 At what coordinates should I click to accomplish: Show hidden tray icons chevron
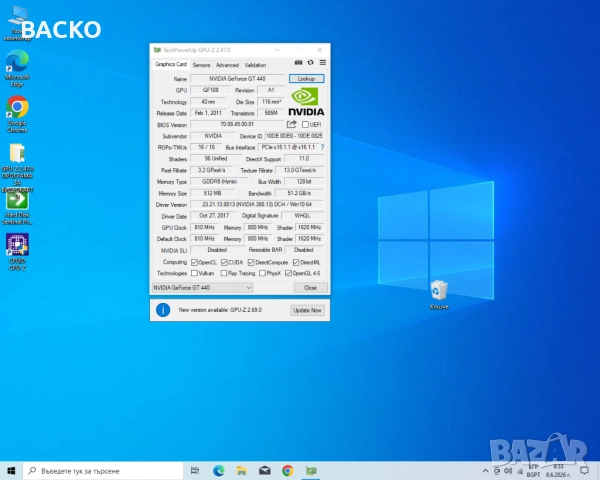click(485, 471)
